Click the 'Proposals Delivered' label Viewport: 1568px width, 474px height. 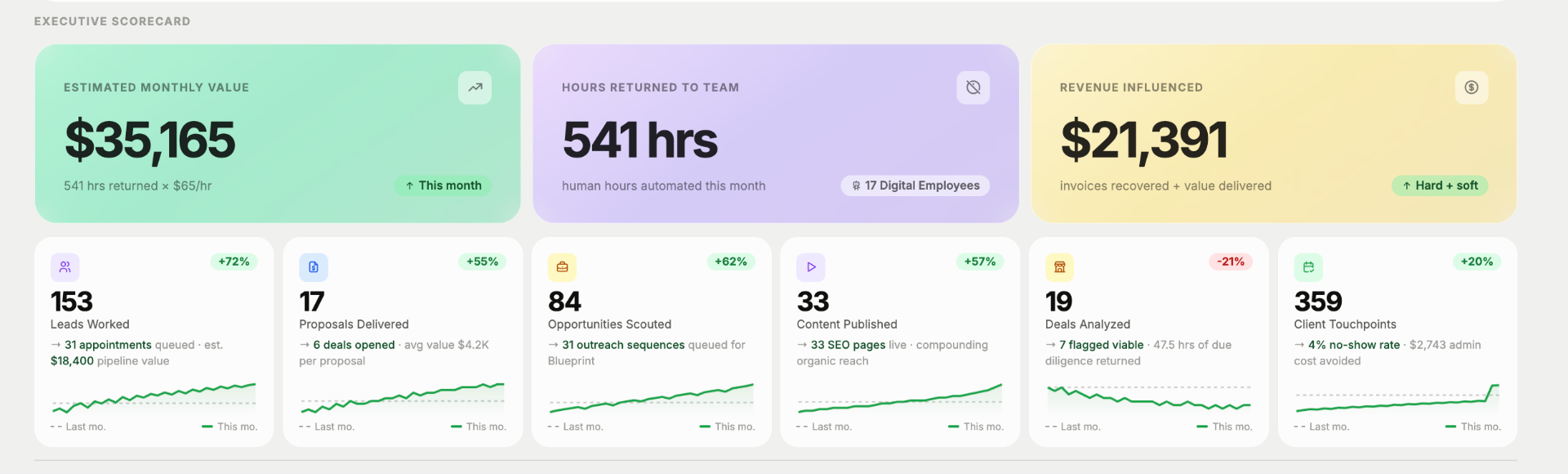click(x=354, y=324)
